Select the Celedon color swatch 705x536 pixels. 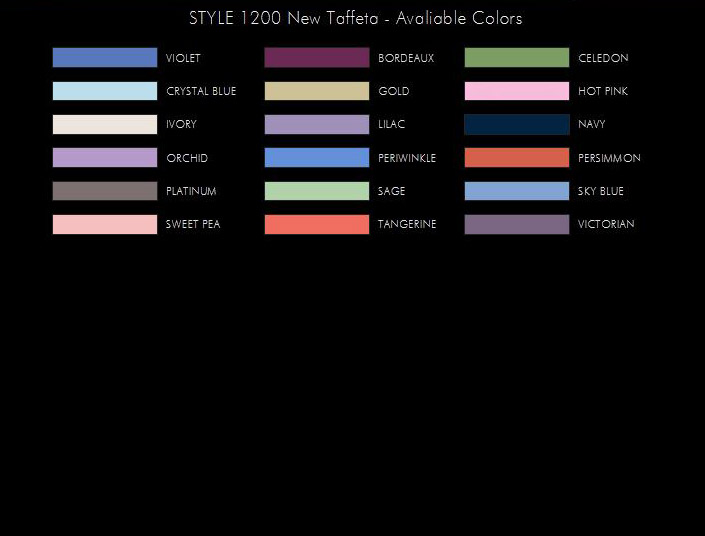(x=517, y=58)
